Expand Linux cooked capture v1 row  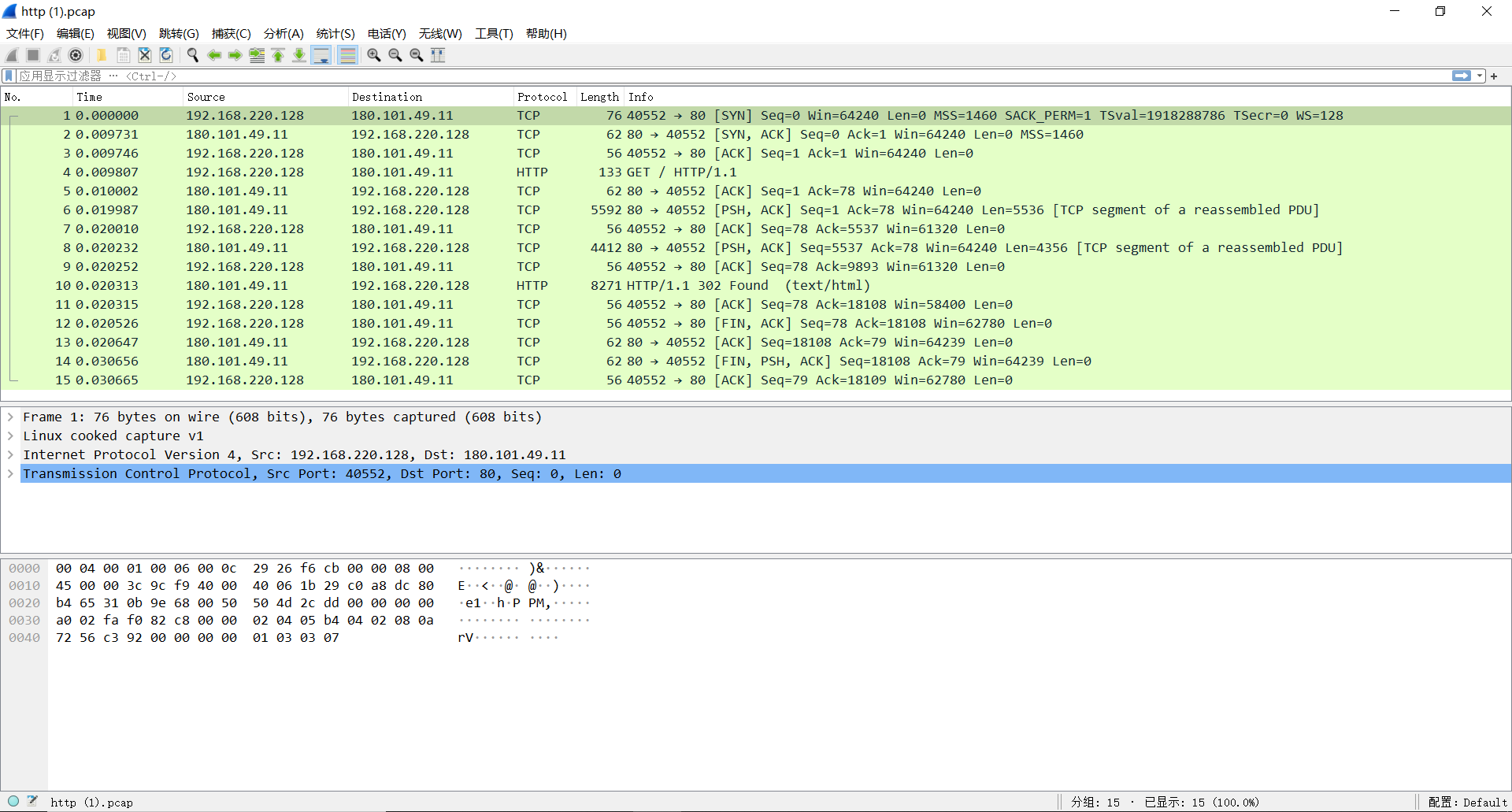(x=10, y=436)
